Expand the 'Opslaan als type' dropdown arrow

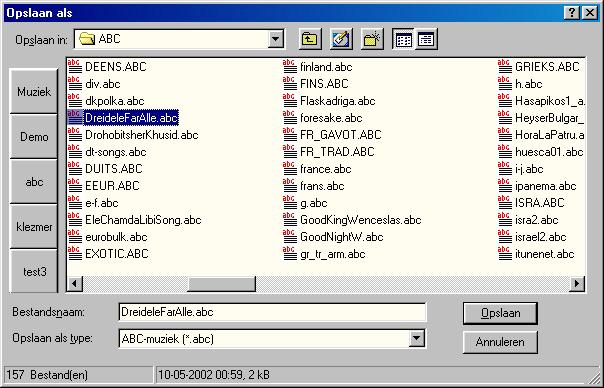point(416,338)
